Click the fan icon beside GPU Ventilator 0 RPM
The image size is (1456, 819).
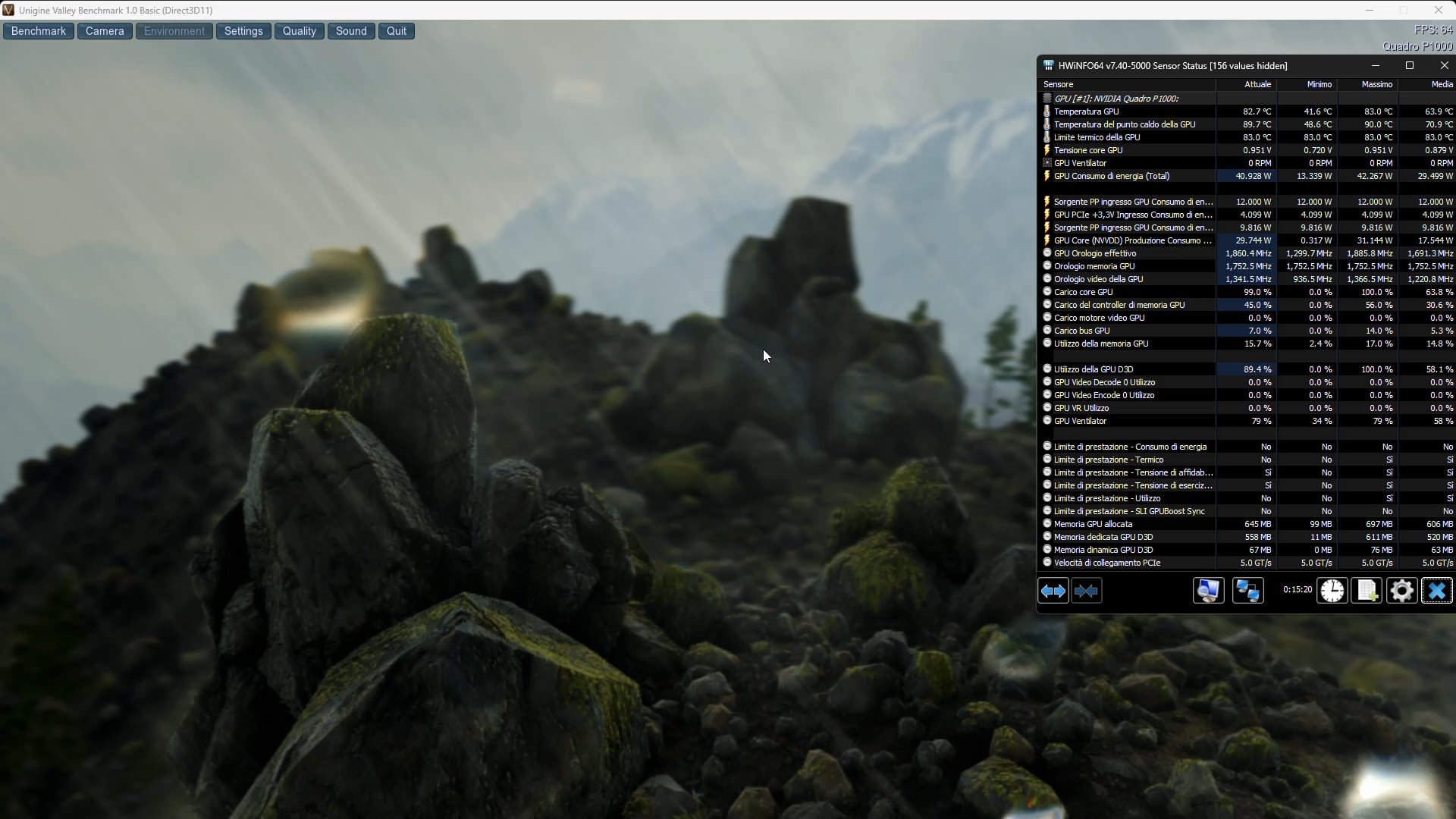(x=1047, y=163)
